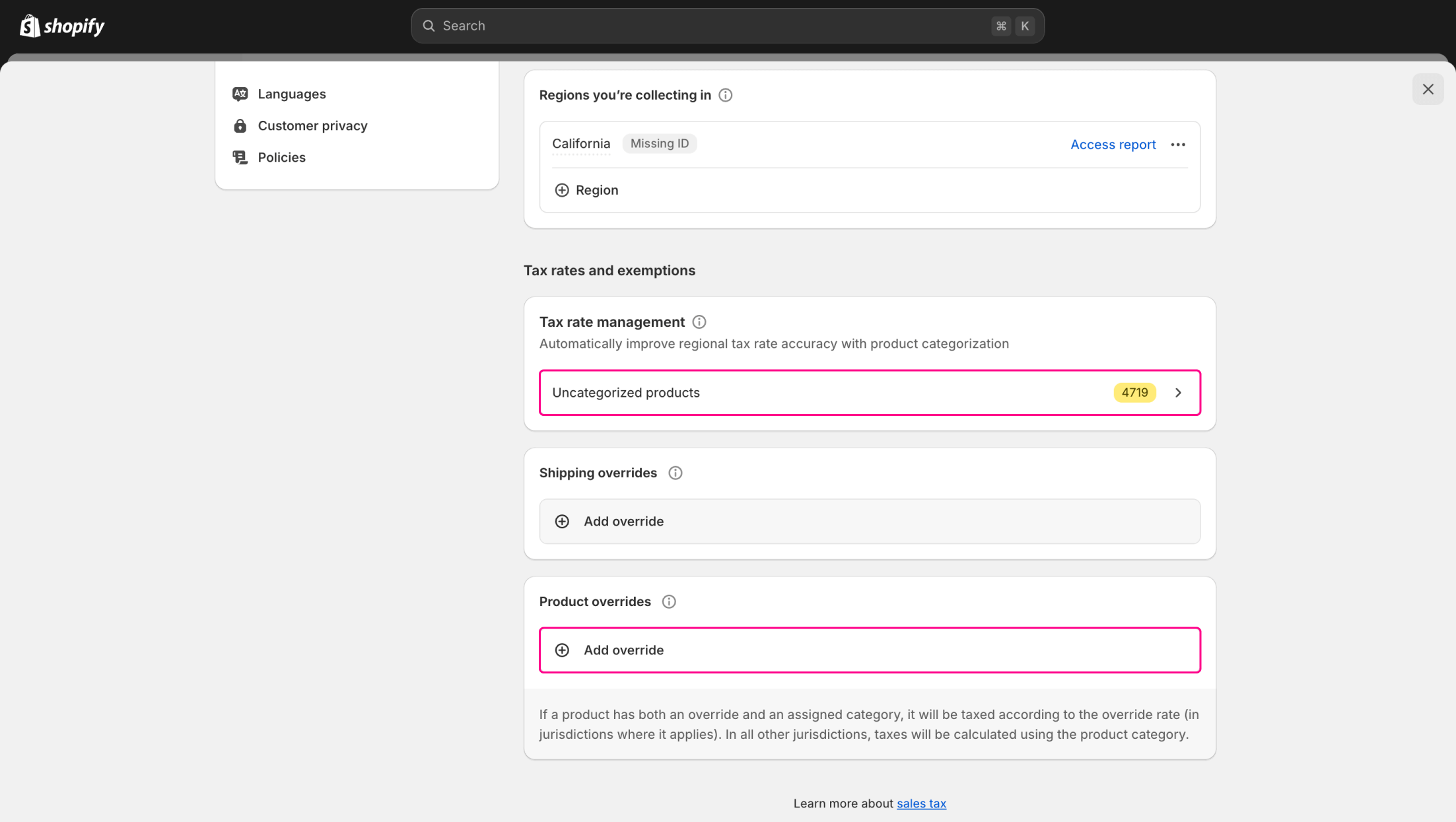This screenshot has width=1456, height=822.
Task: Open the three-dot menu for California
Action: coord(1177,145)
